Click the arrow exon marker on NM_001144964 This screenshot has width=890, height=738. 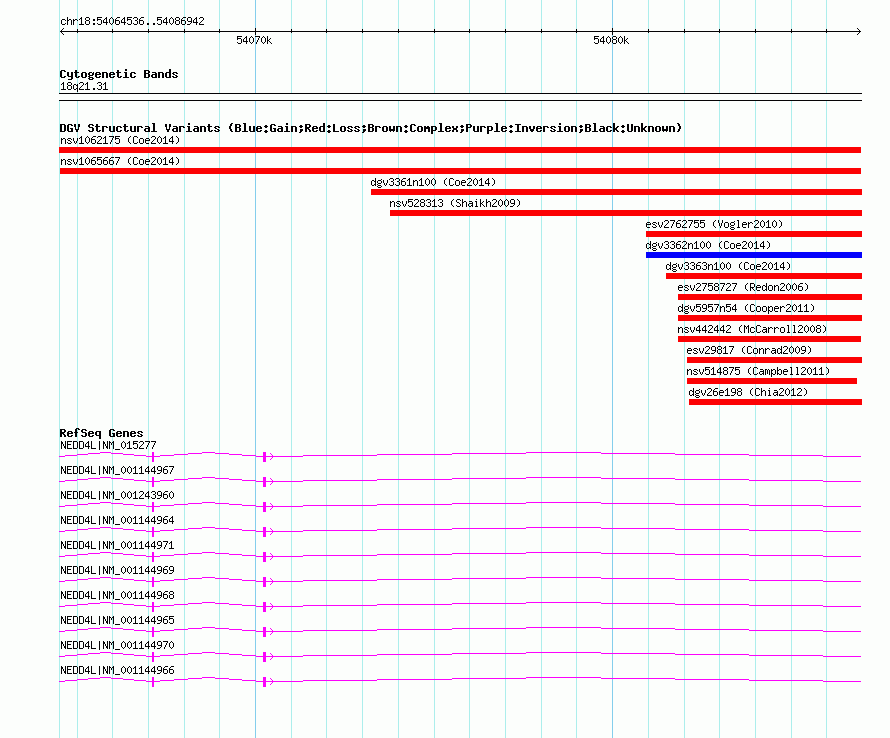pyautogui.click(x=268, y=531)
